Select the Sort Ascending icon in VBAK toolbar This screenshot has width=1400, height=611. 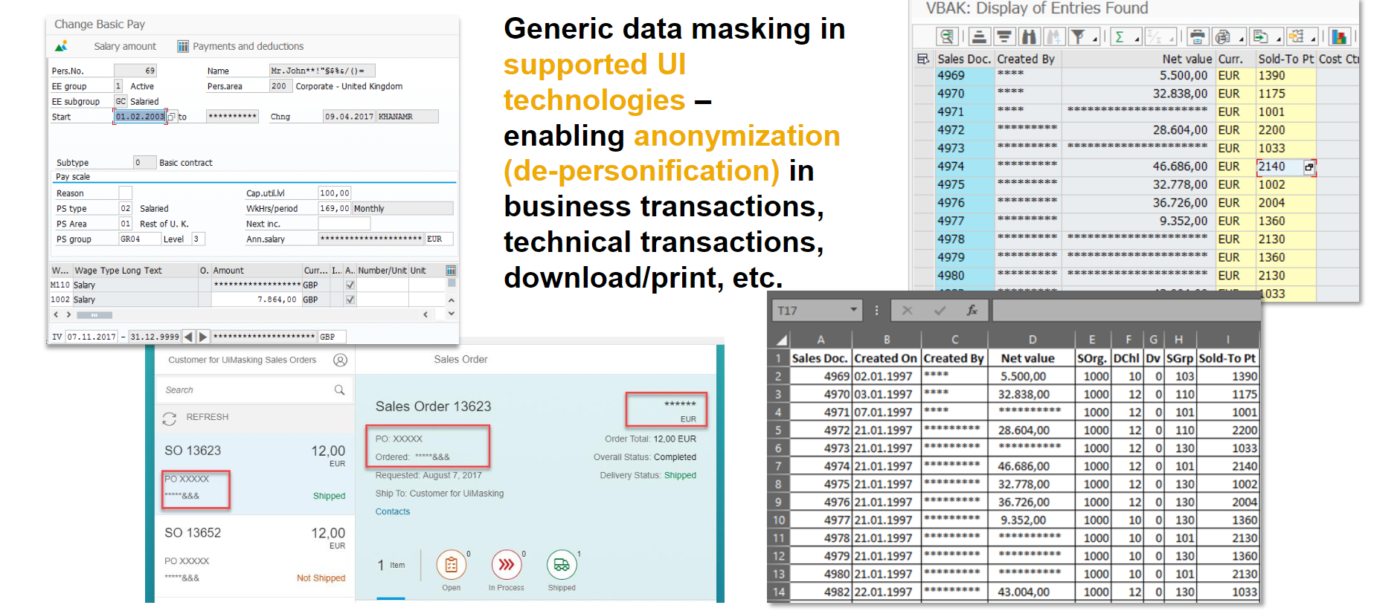(980, 37)
